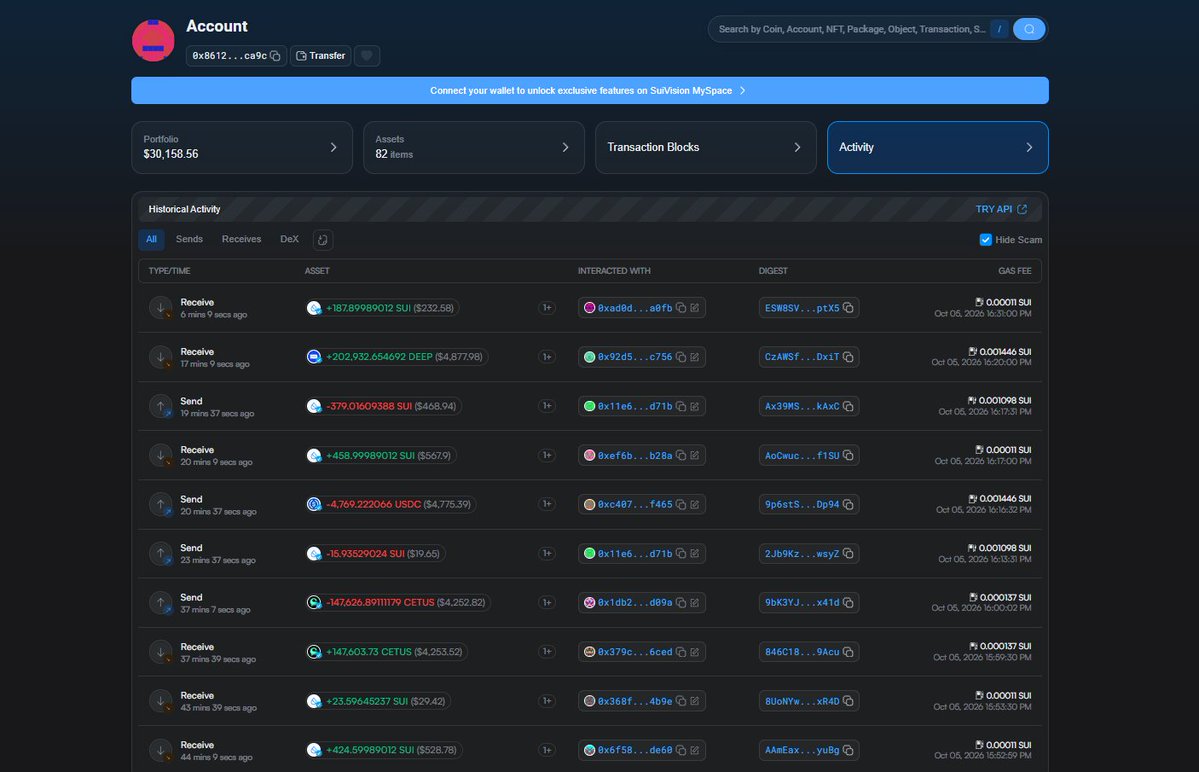Click the INTERACTED WITH column header
The height and width of the screenshot is (772, 1199).
pyautogui.click(x=613, y=271)
